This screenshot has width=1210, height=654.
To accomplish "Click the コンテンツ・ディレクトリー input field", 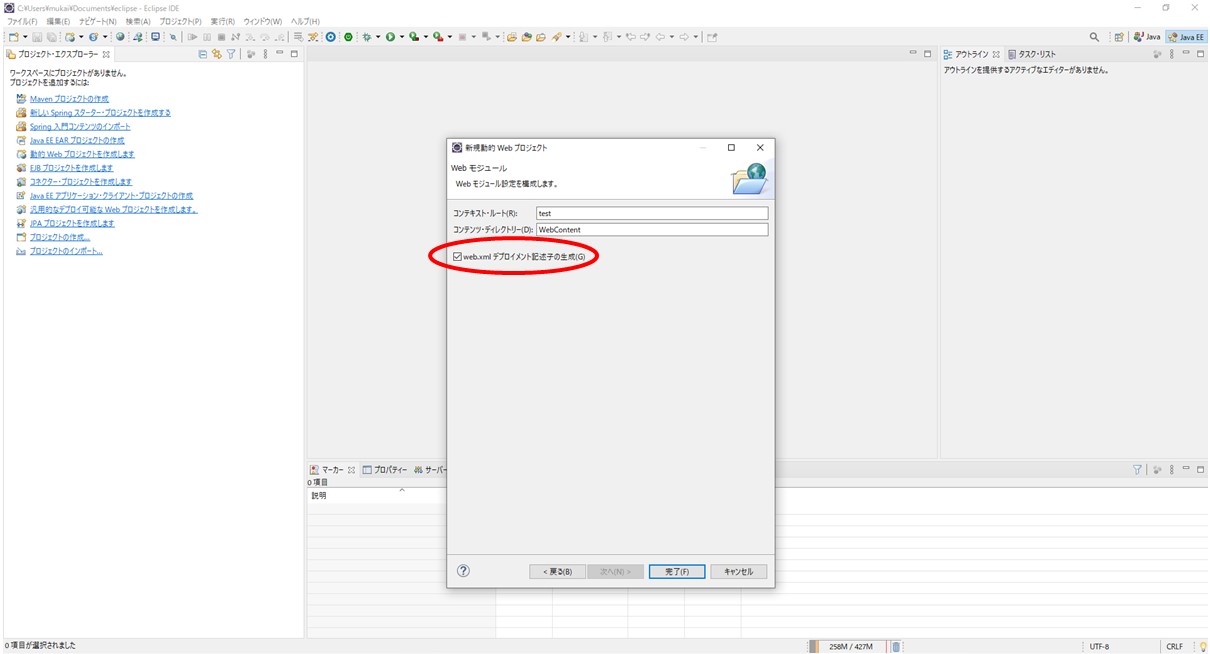I will 652,230.
